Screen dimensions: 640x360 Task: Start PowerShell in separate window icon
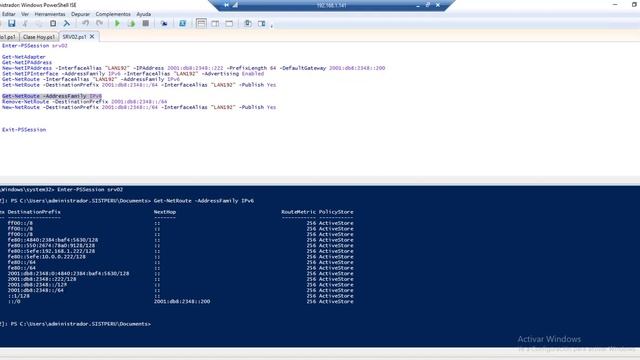pos(182,24)
